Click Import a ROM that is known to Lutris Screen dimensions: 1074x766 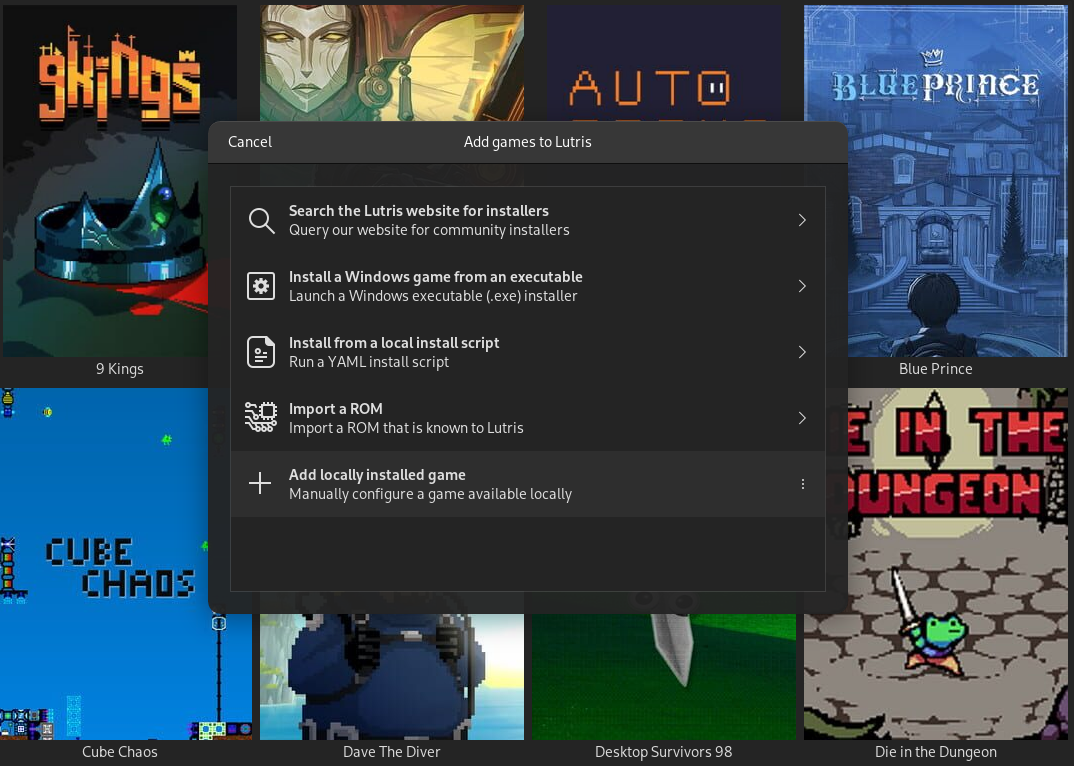click(405, 428)
